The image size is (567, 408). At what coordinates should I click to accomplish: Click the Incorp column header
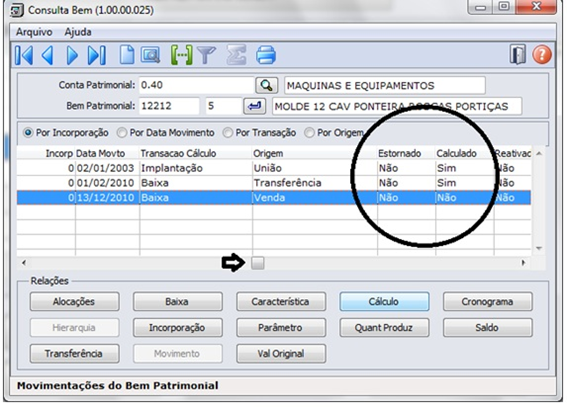46,154
